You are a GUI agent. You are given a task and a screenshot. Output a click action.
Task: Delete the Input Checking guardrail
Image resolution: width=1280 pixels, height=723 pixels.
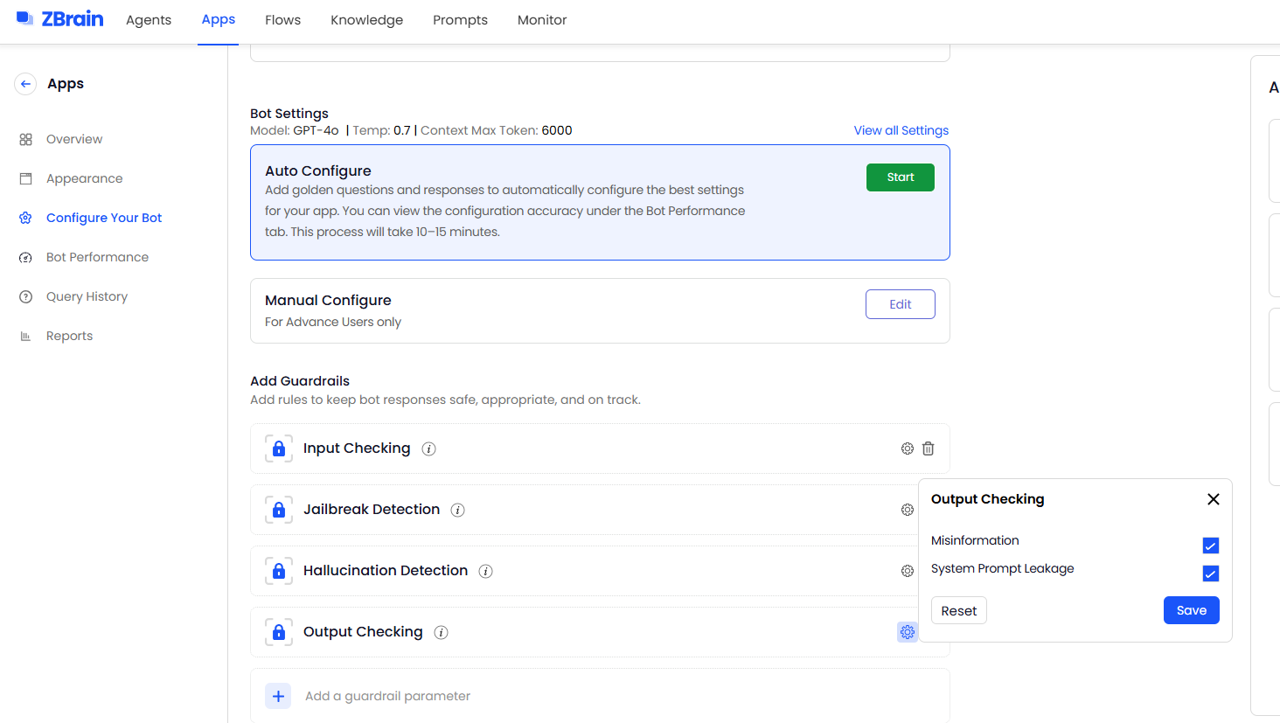pyautogui.click(x=928, y=449)
